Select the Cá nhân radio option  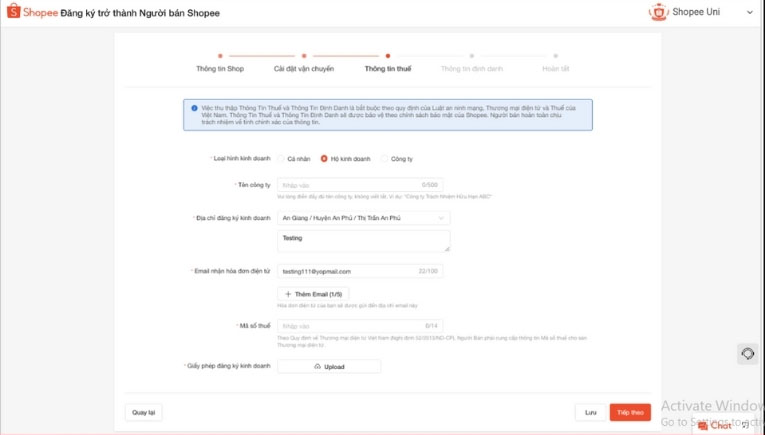click(281, 158)
